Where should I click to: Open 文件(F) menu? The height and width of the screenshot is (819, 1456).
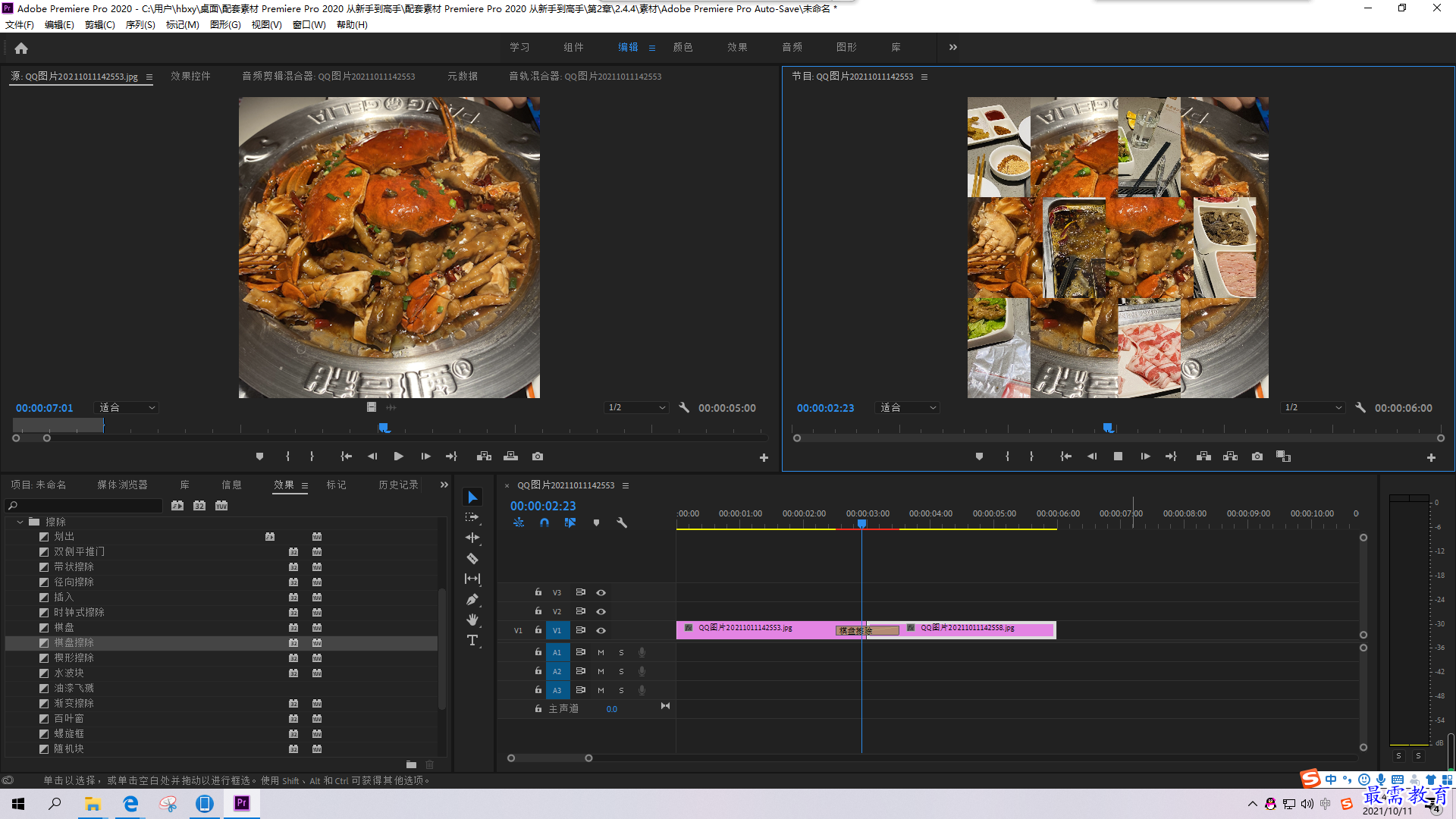point(20,25)
